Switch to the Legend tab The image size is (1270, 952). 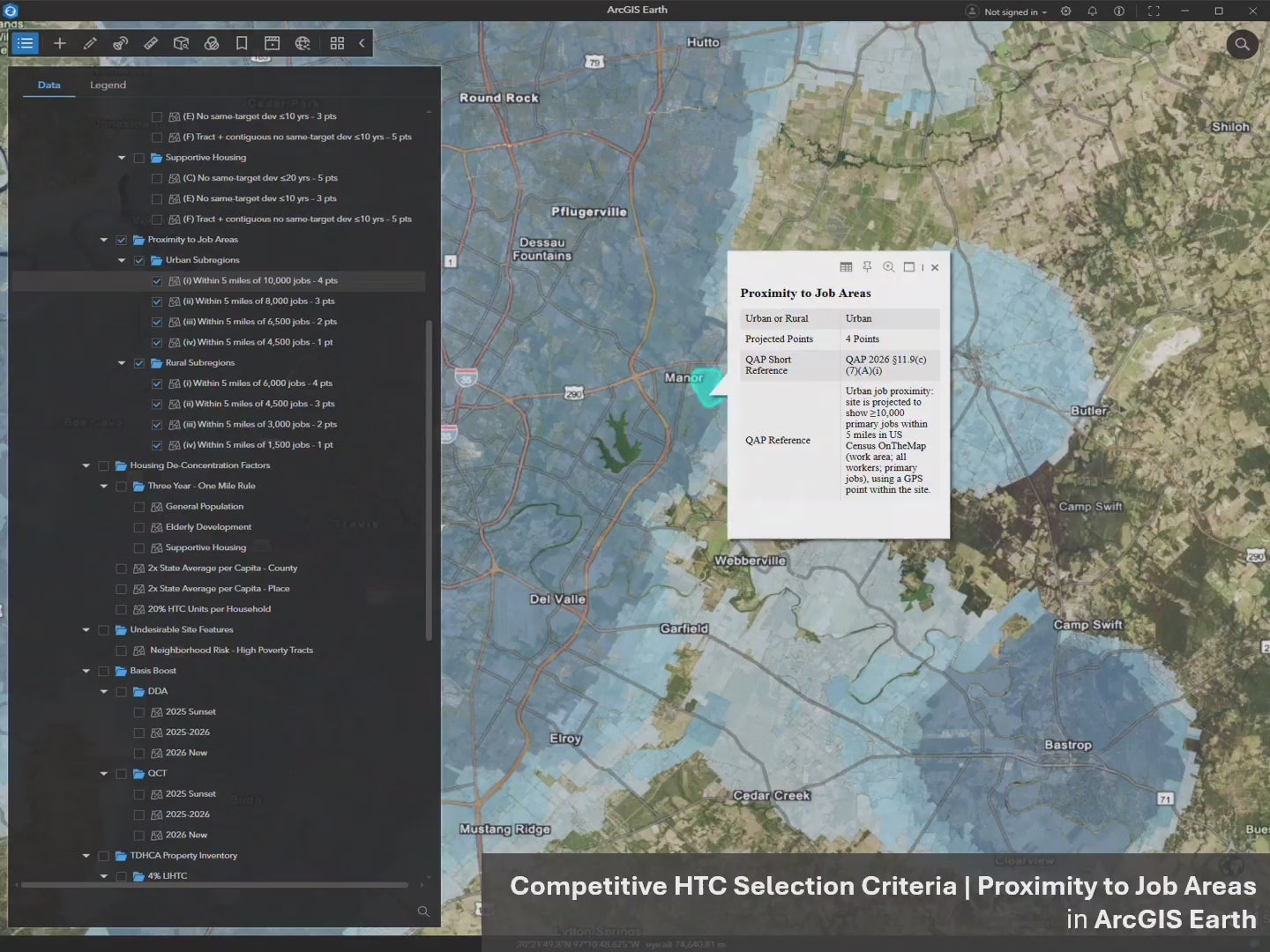tap(108, 86)
